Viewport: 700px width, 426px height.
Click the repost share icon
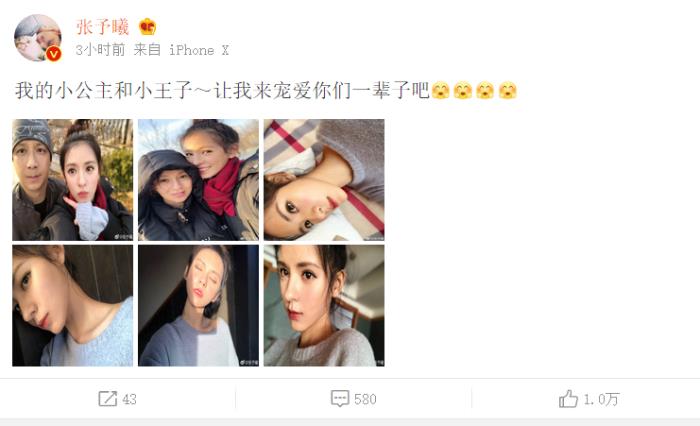(108, 398)
